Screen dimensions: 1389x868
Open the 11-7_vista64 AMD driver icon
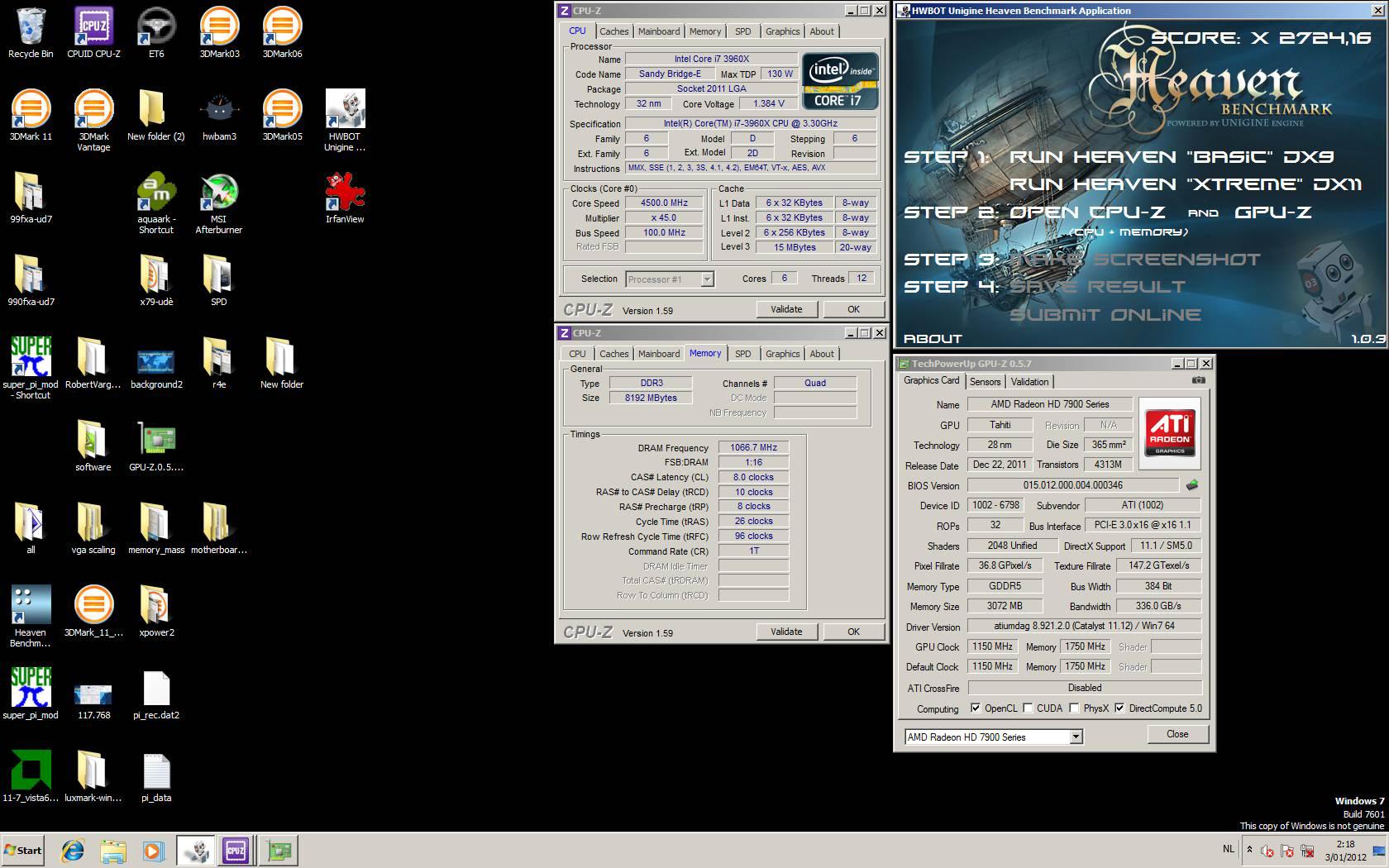tap(31, 777)
